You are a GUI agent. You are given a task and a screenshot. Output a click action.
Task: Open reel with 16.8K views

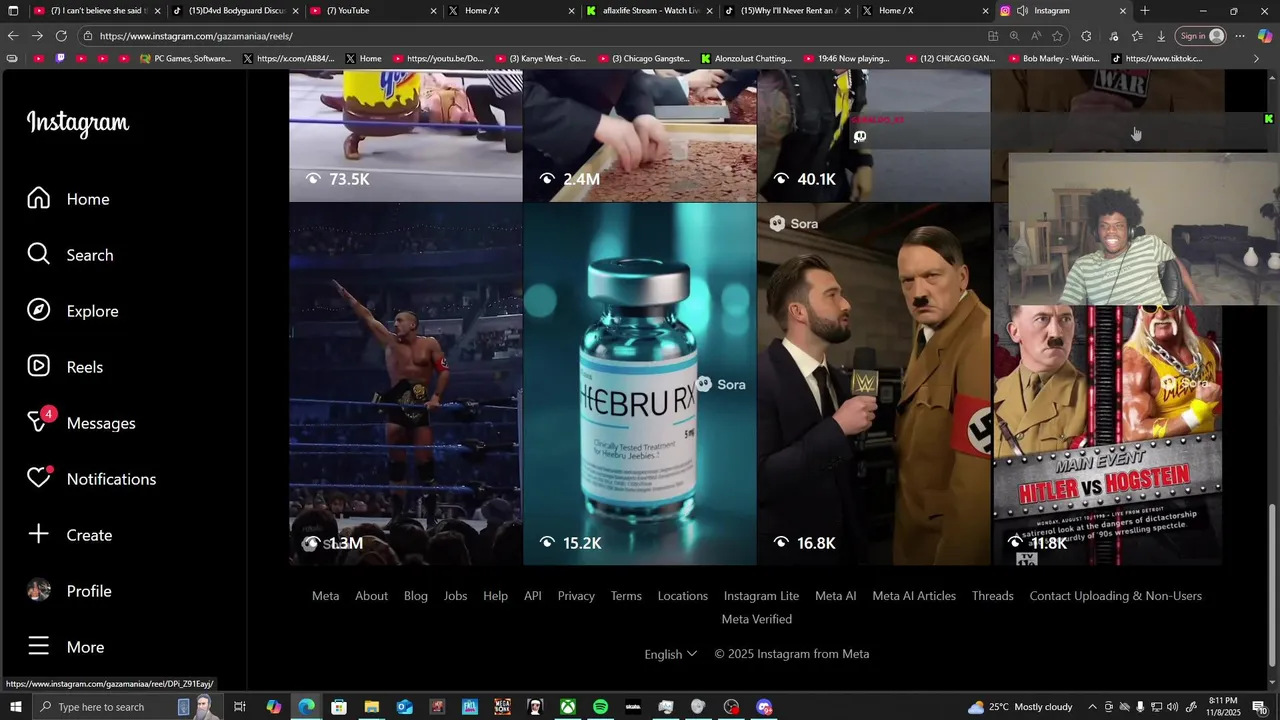873,384
